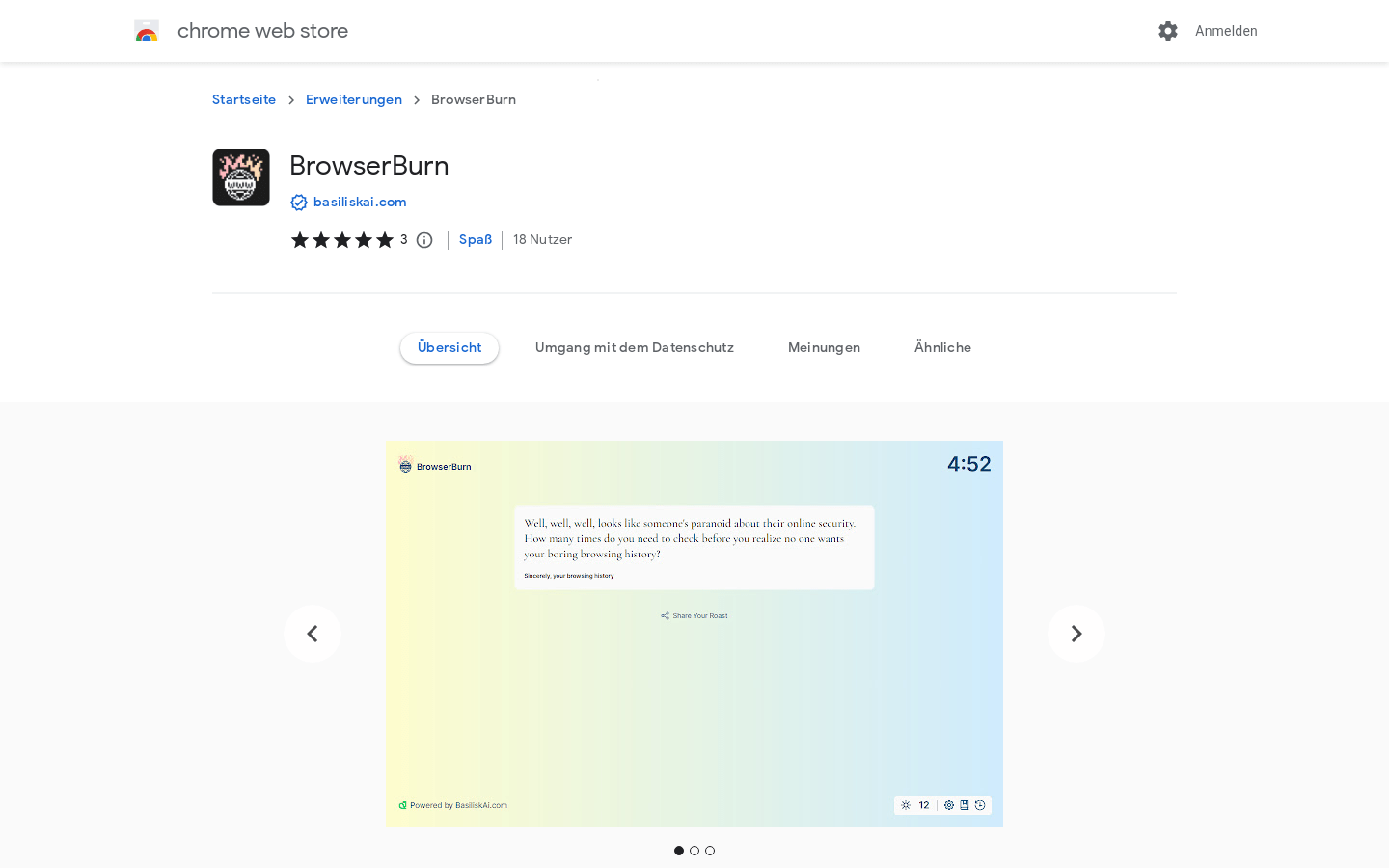
Task: Click the Chrome Web Store rainbow logo
Action: pyautogui.click(x=147, y=31)
